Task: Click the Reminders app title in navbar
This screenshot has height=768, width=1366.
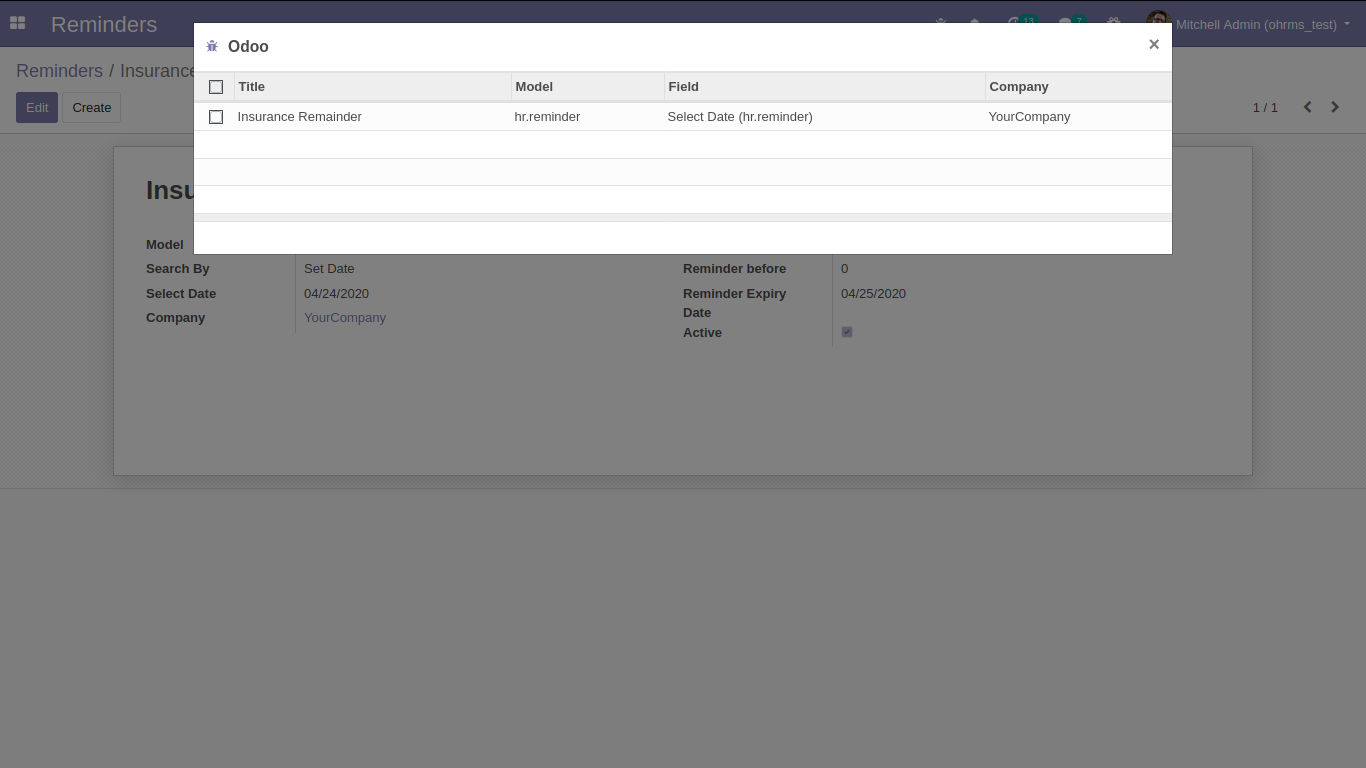Action: [x=104, y=25]
